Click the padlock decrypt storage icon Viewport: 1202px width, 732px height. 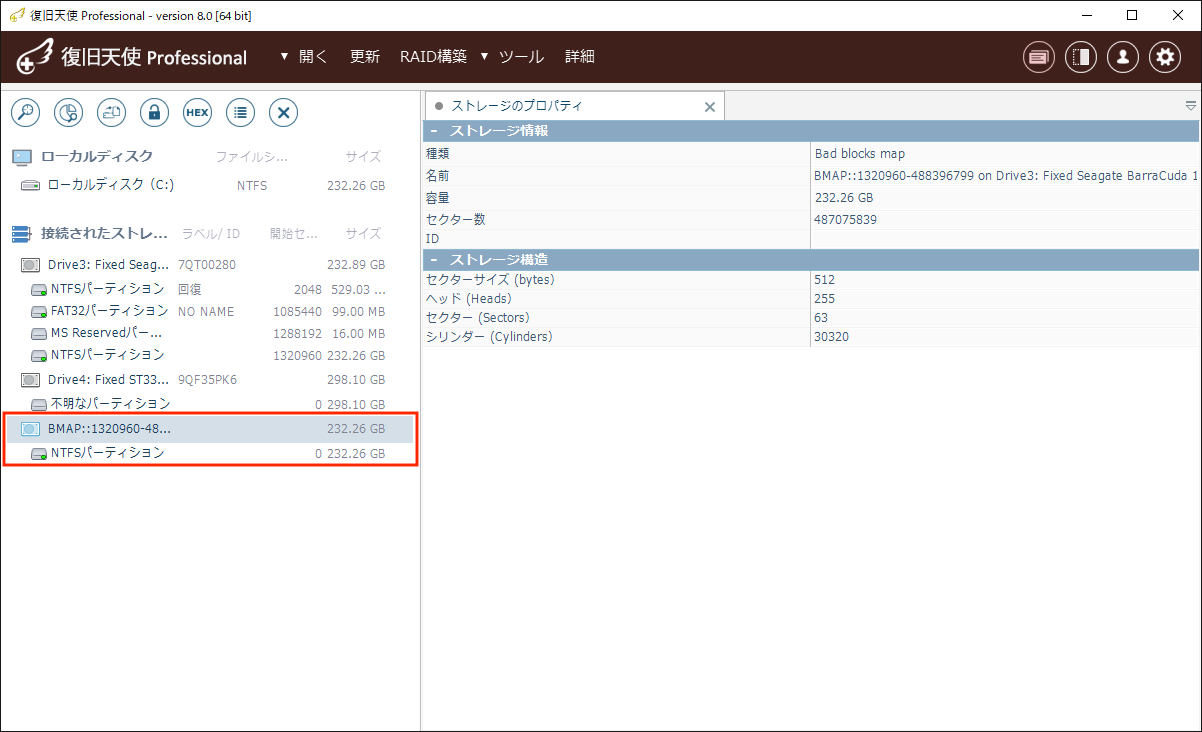coord(154,112)
